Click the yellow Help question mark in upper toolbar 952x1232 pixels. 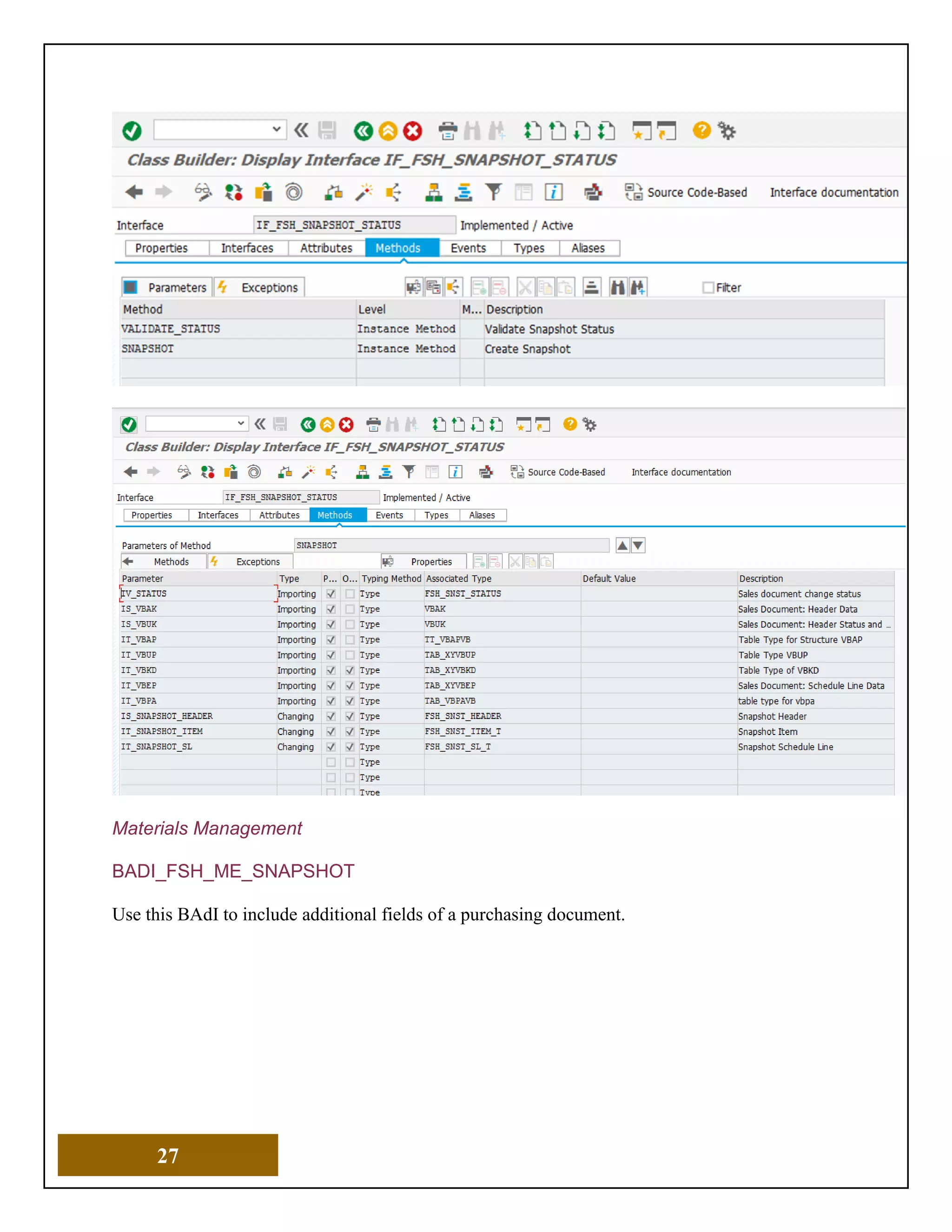[x=701, y=130]
